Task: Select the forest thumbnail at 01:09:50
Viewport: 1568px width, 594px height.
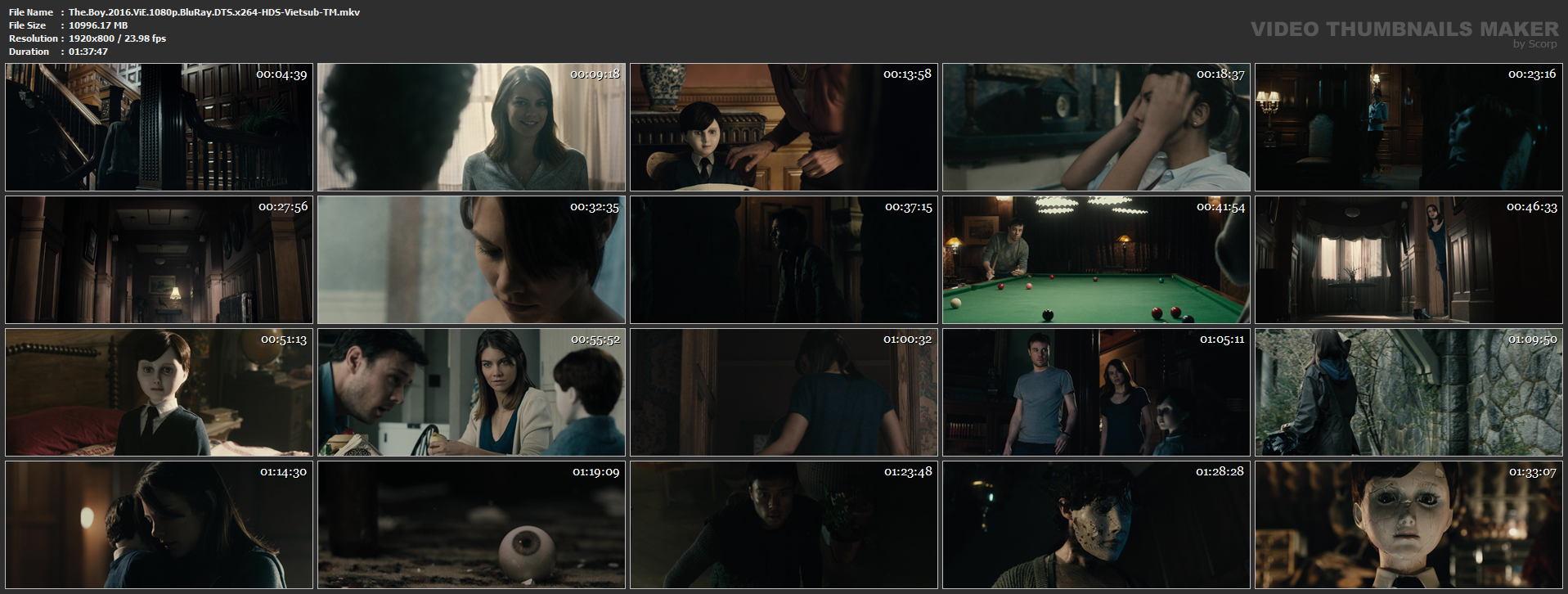Action: point(1409,393)
